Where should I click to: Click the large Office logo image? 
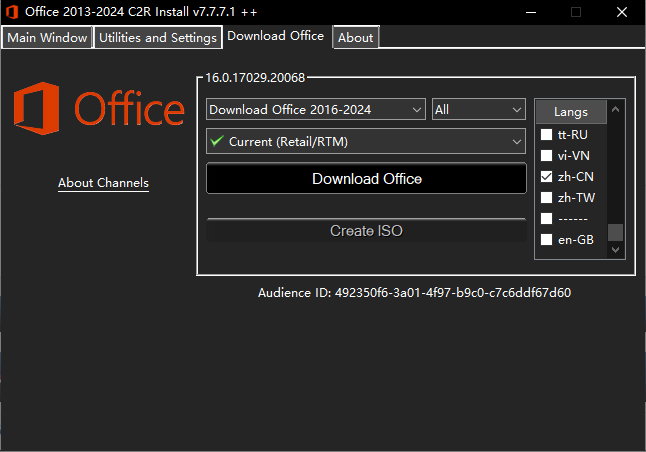click(99, 108)
